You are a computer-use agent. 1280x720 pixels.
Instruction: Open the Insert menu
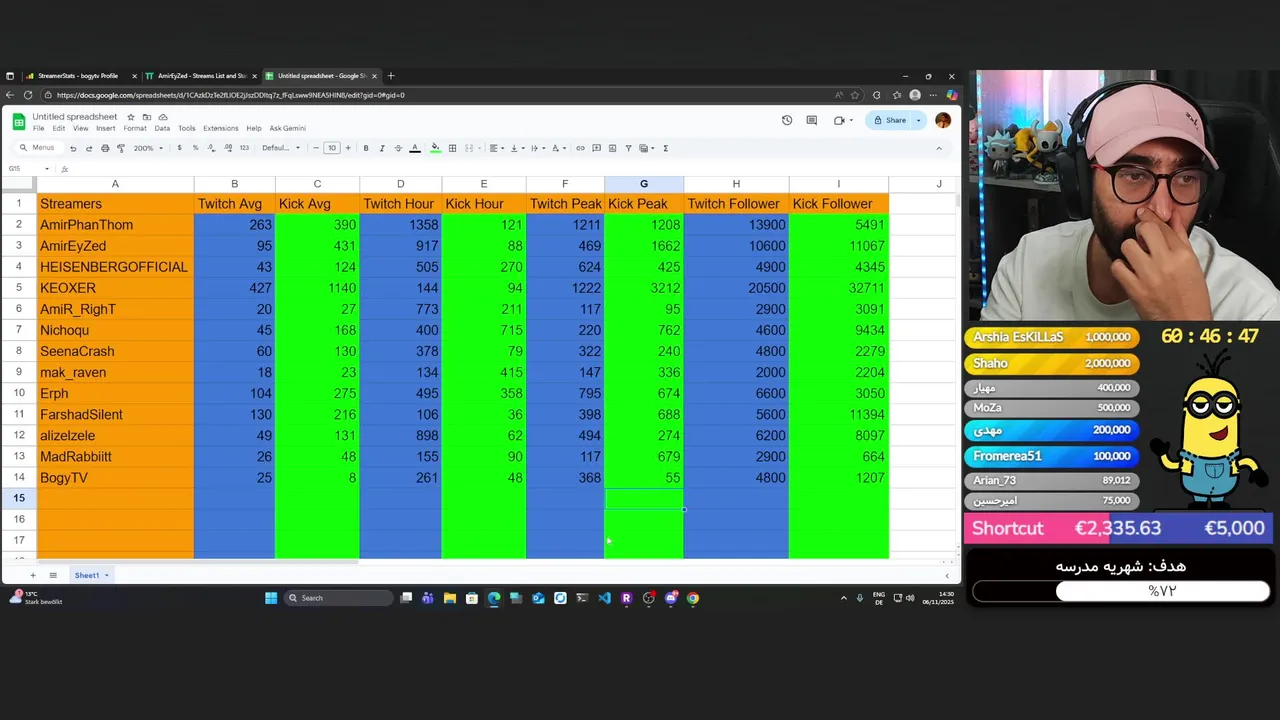coord(106,128)
